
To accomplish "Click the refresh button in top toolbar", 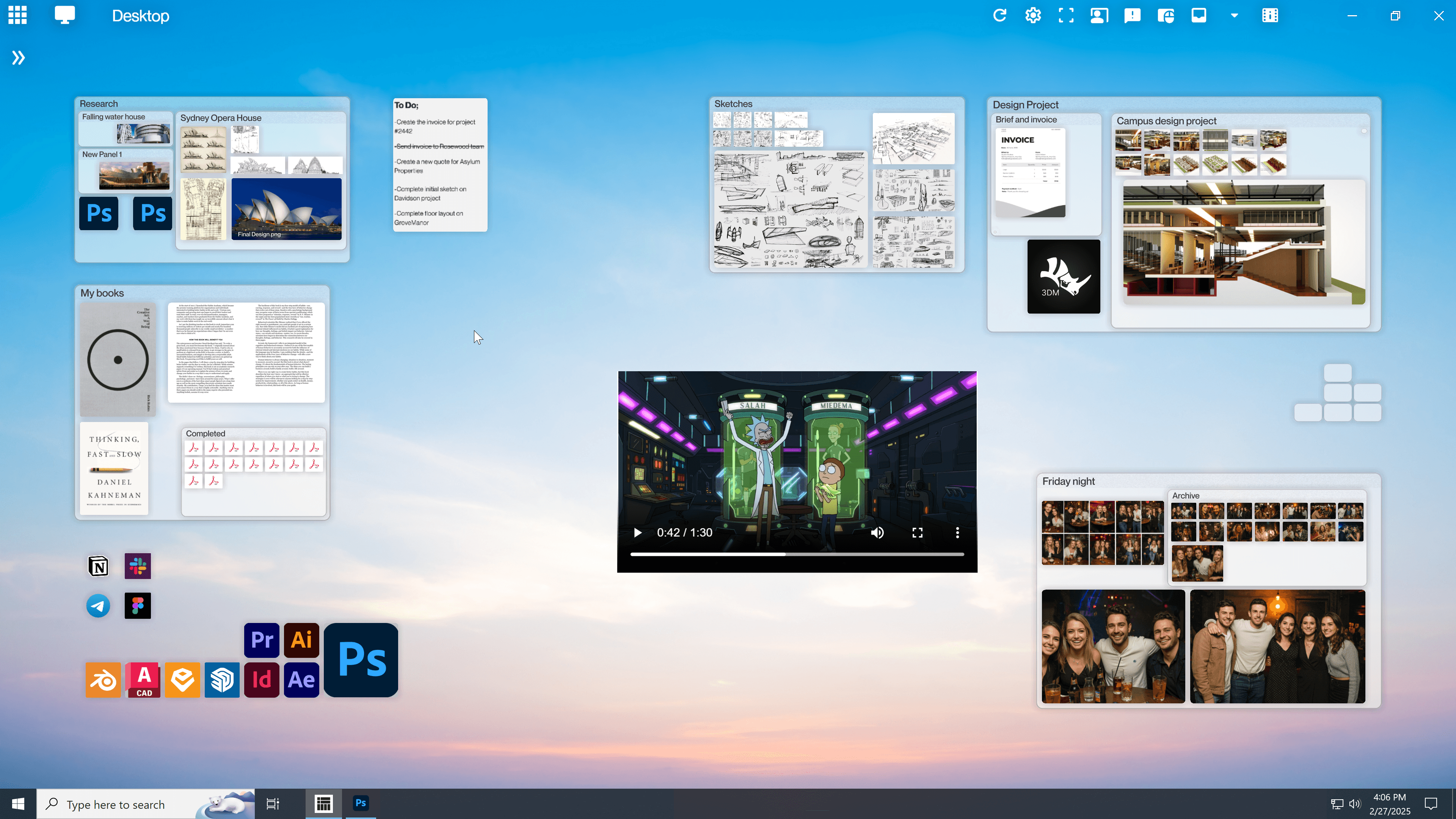I will click(999, 16).
